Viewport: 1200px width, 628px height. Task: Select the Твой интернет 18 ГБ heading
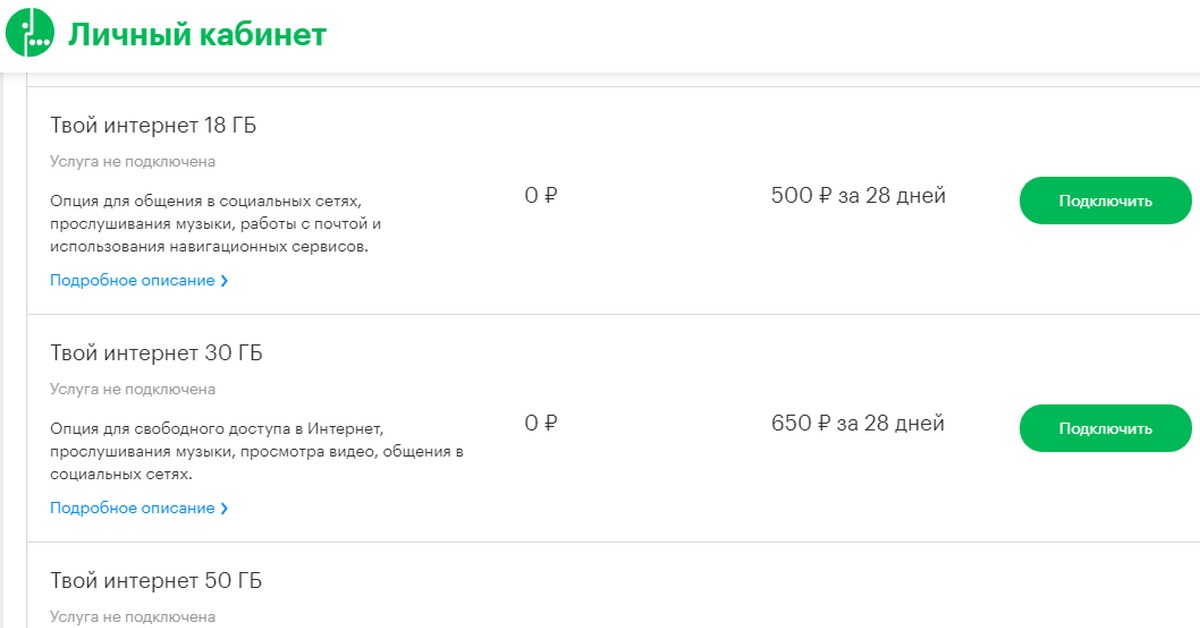coord(156,126)
